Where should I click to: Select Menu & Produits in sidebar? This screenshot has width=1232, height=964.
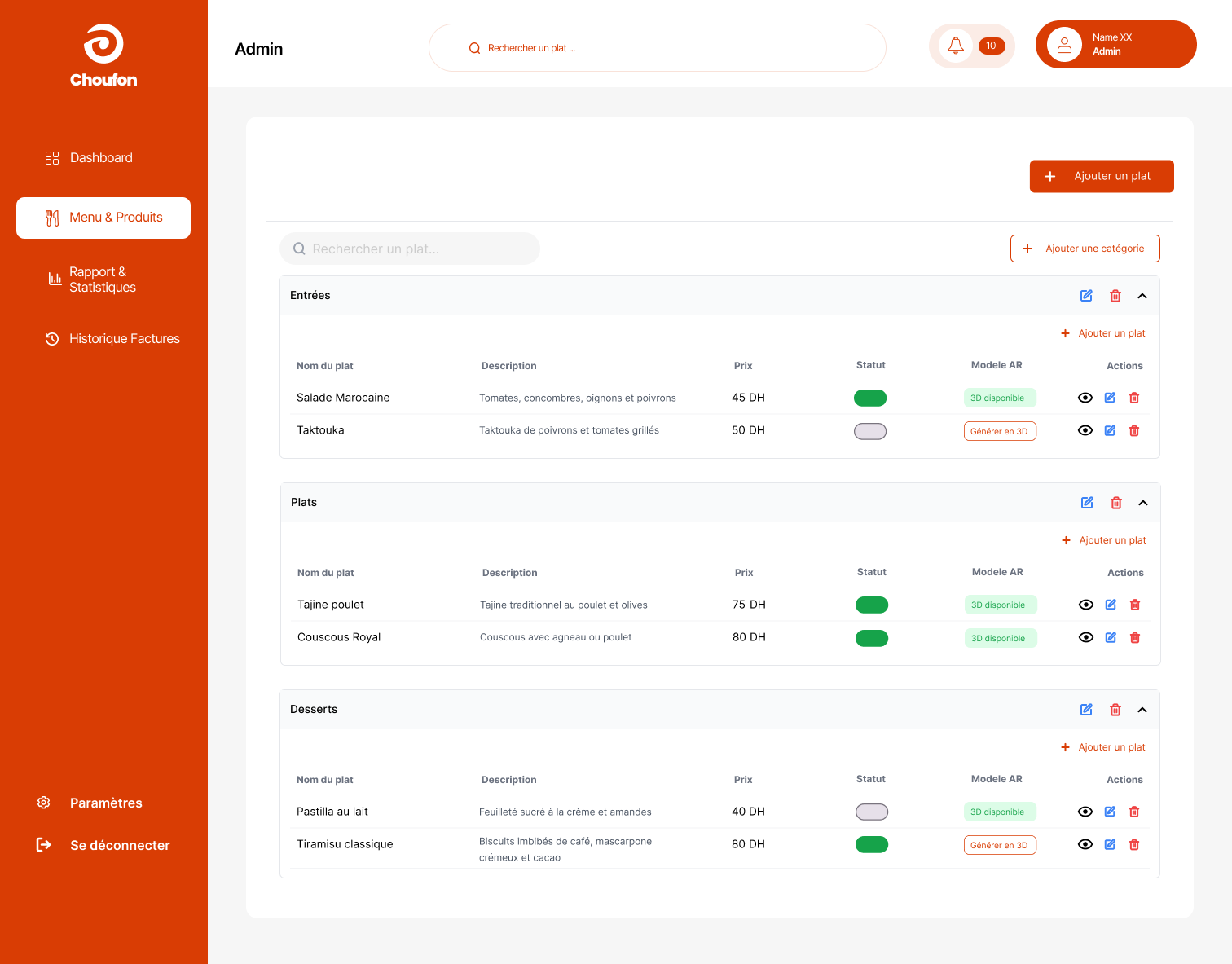click(103, 218)
